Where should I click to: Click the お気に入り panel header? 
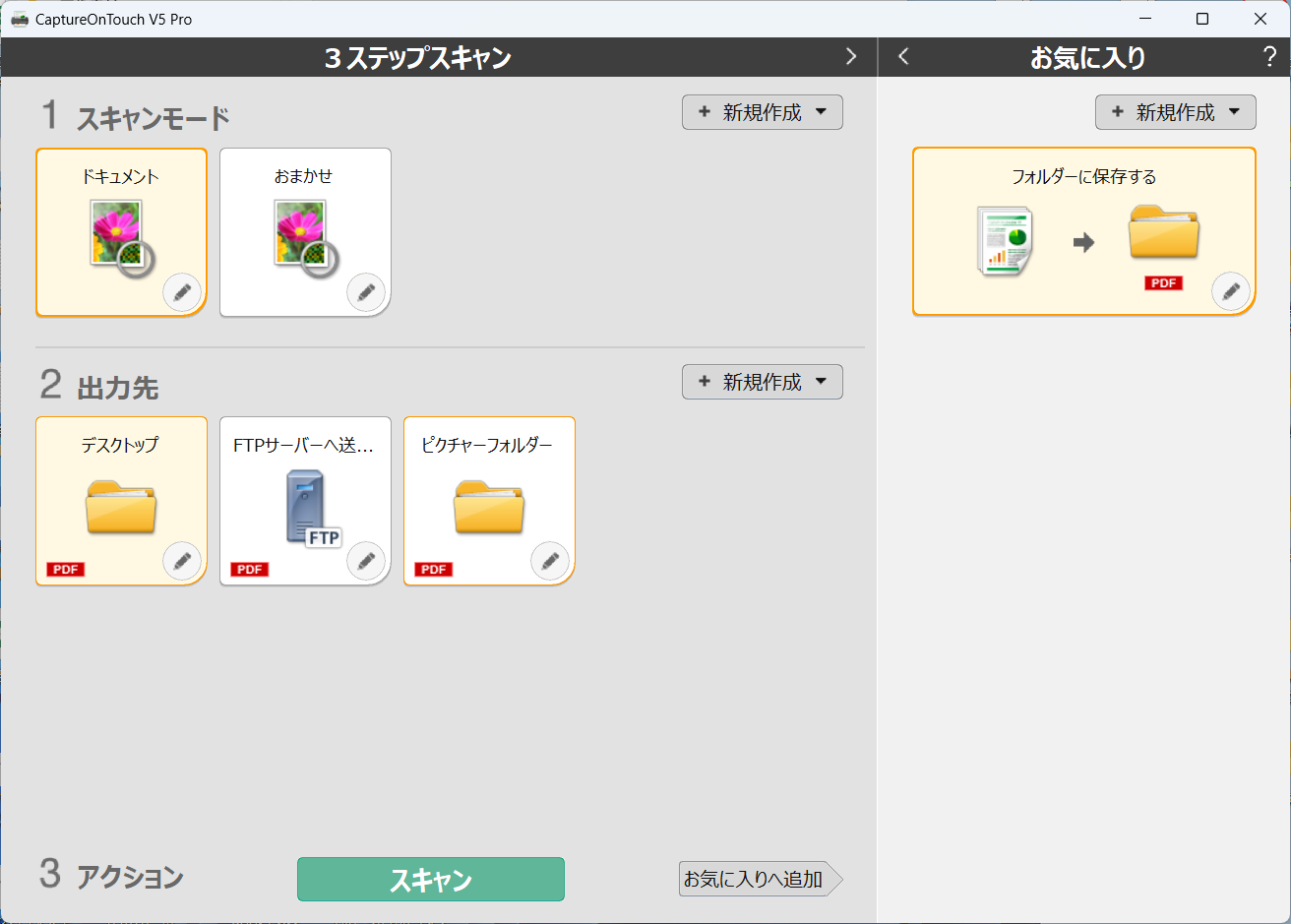point(1087,57)
